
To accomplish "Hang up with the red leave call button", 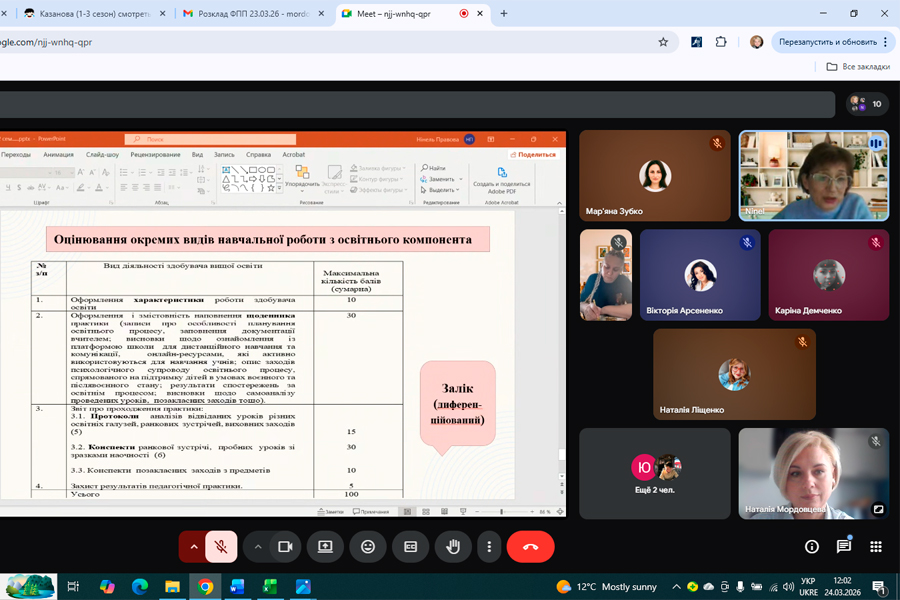I will (x=530, y=547).
